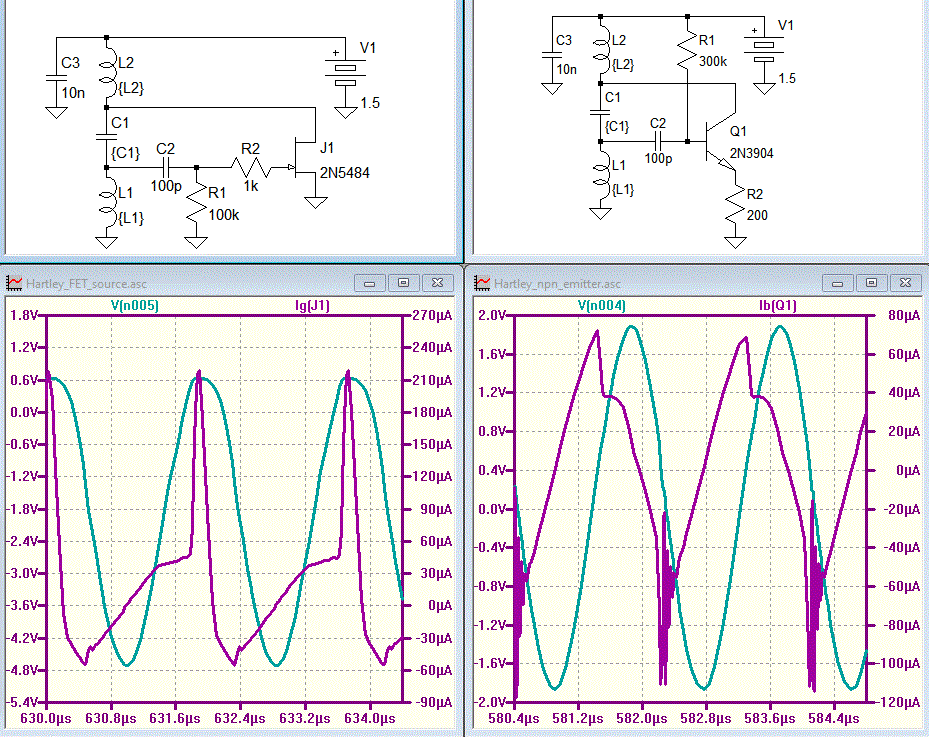Minimize the Hartley_npn_emitter waveform window
This screenshot has height=737, width=929.
(x=838, y=283)
